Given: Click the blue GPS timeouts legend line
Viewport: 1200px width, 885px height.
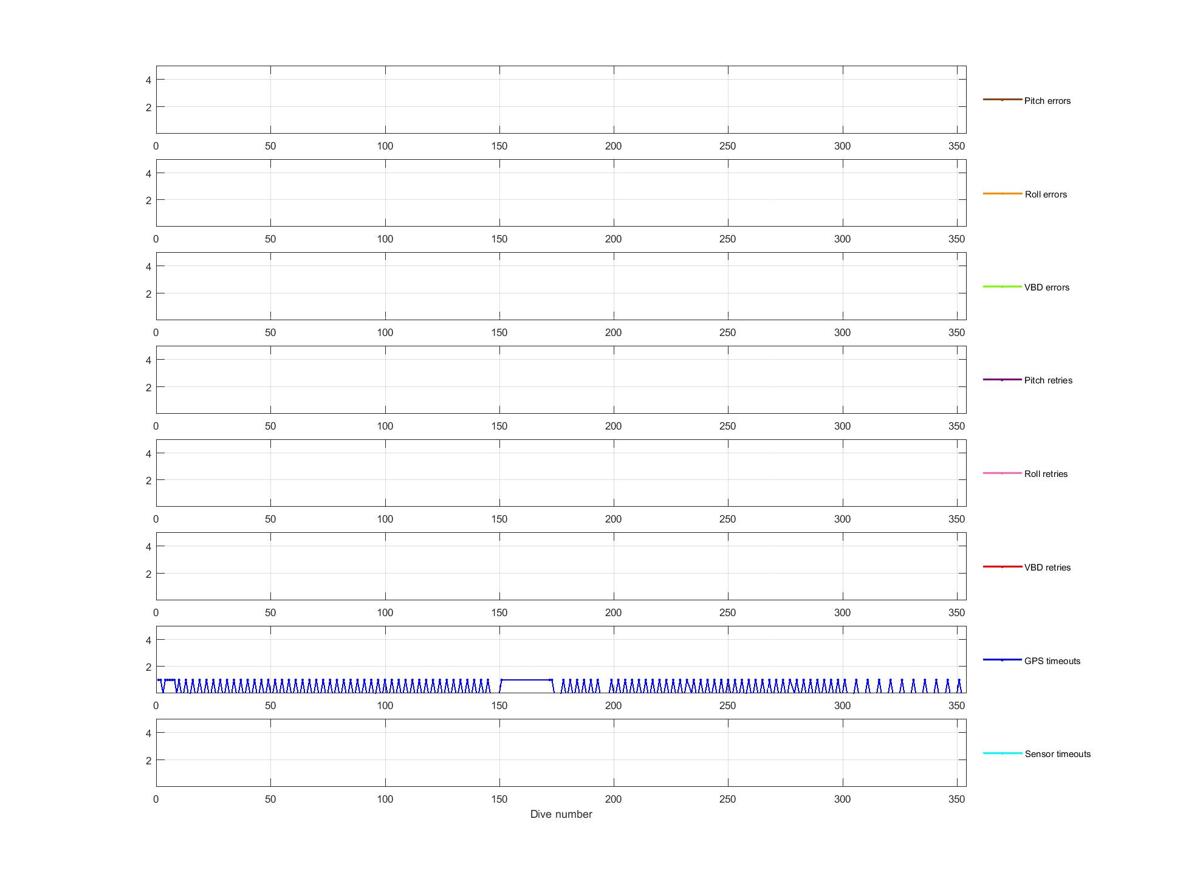Looking at the screenshot, I should coord(1002,660).
